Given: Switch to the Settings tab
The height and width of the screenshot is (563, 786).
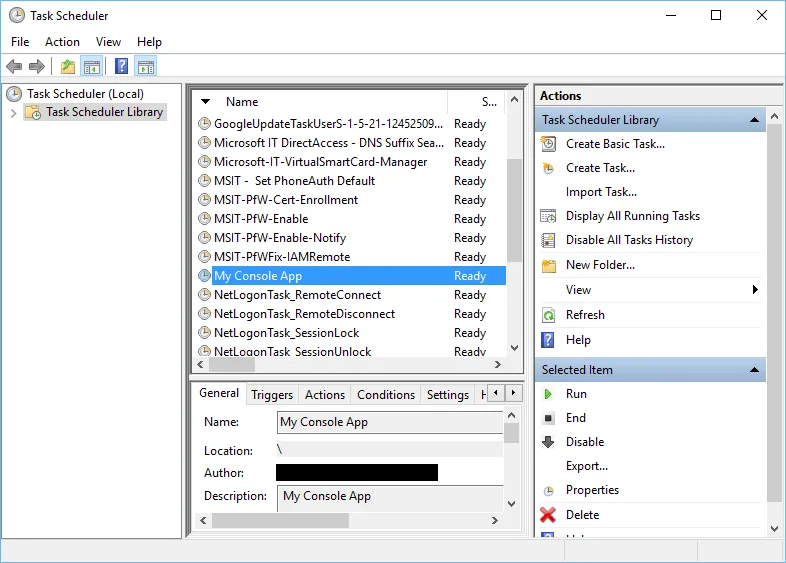Looking at the screenshot, I should pos(448,395).
